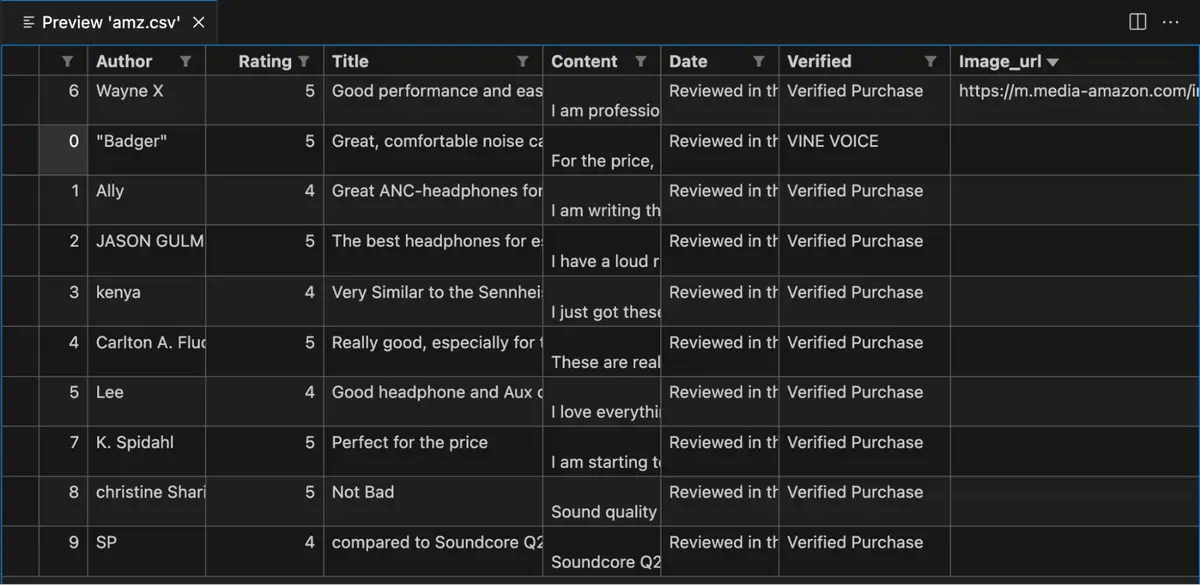The width and height of the screenshot is (1200, 585).
Task: Click the filter icon on Verified column
Action: [x=930, y=62]
